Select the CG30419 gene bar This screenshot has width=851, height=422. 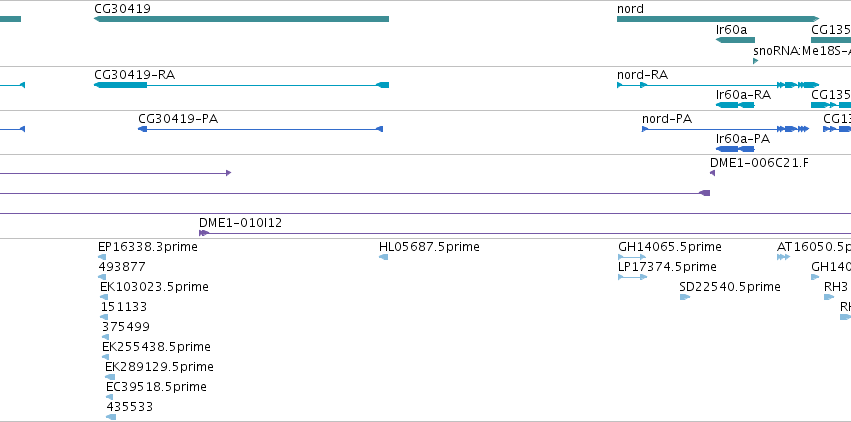coord(242,19)
